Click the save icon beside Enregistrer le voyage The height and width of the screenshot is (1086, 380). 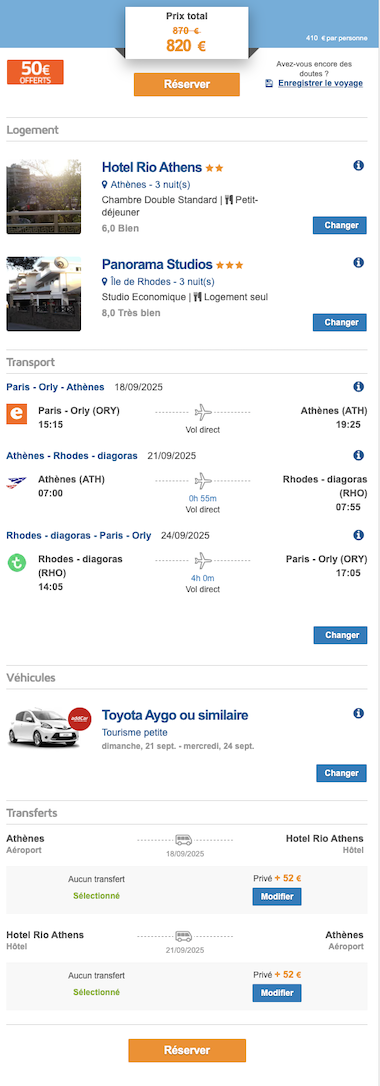(269, 83)
